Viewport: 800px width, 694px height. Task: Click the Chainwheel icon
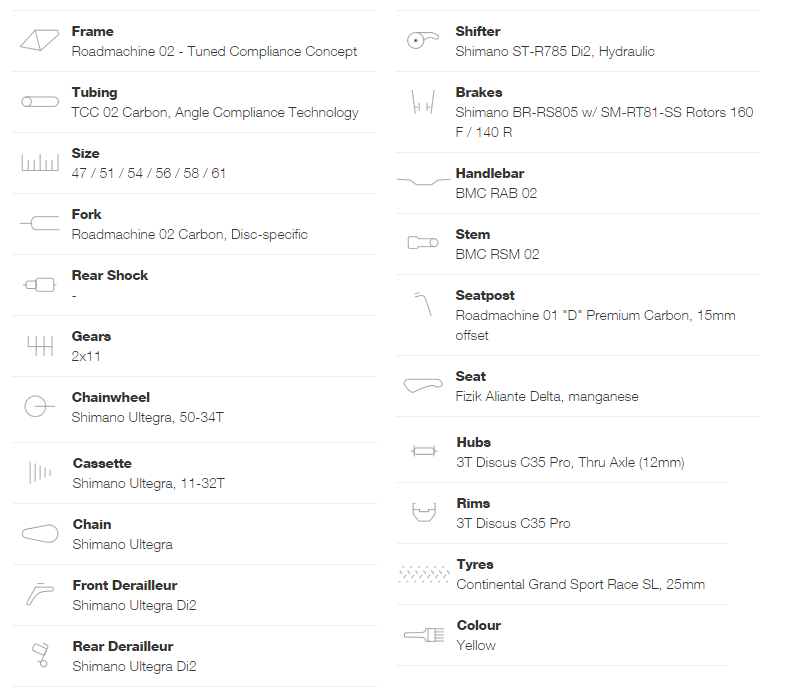coord(39,406)
